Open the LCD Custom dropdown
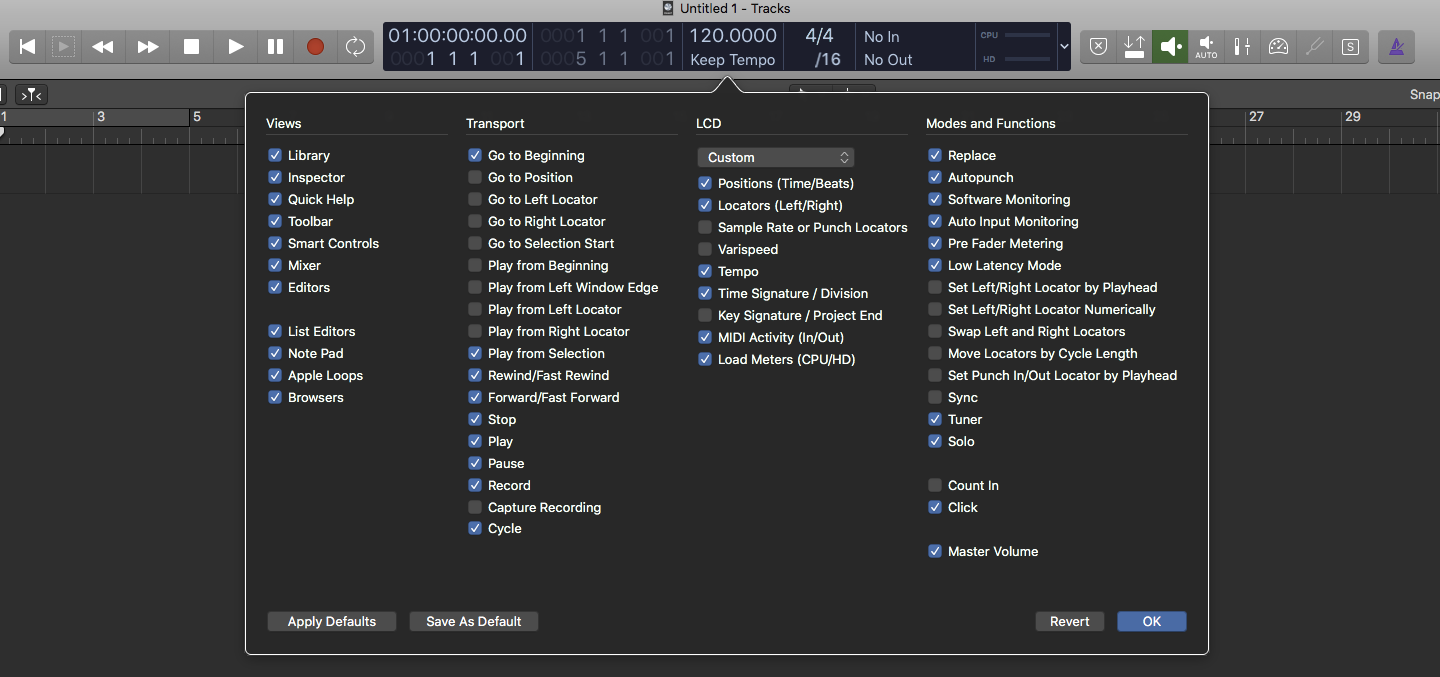1440x677 pixels. (776, 157)
